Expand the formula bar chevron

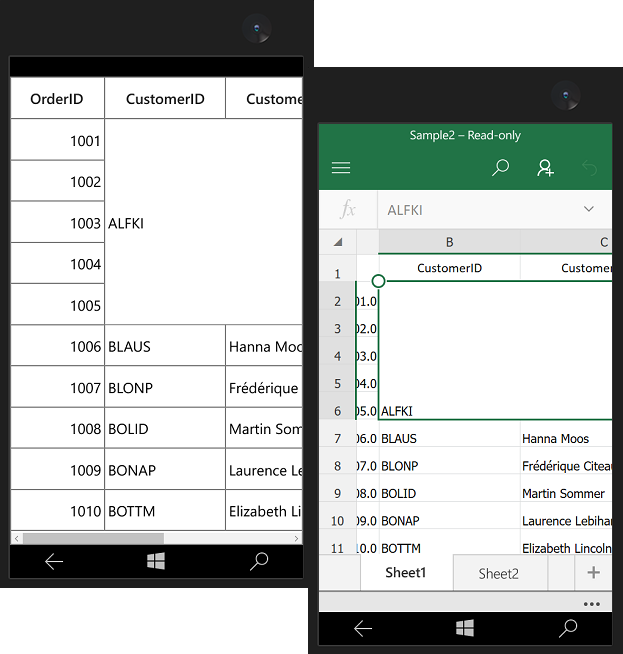click(x=588, y=209)
